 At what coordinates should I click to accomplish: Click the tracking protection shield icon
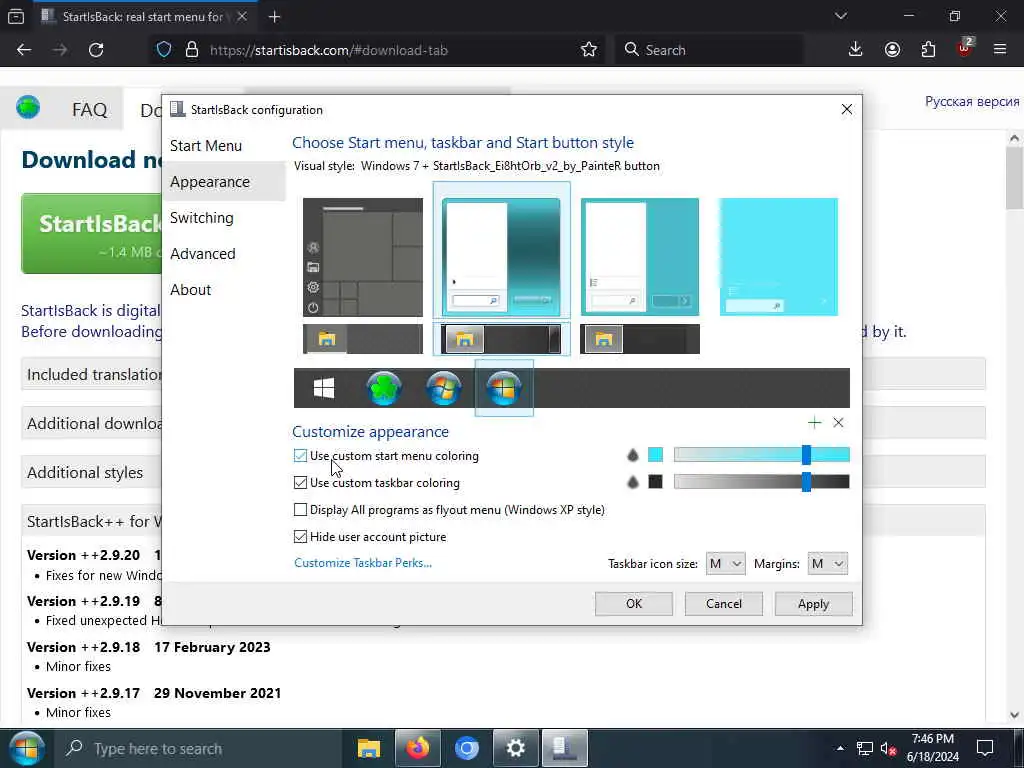(164, 50)
